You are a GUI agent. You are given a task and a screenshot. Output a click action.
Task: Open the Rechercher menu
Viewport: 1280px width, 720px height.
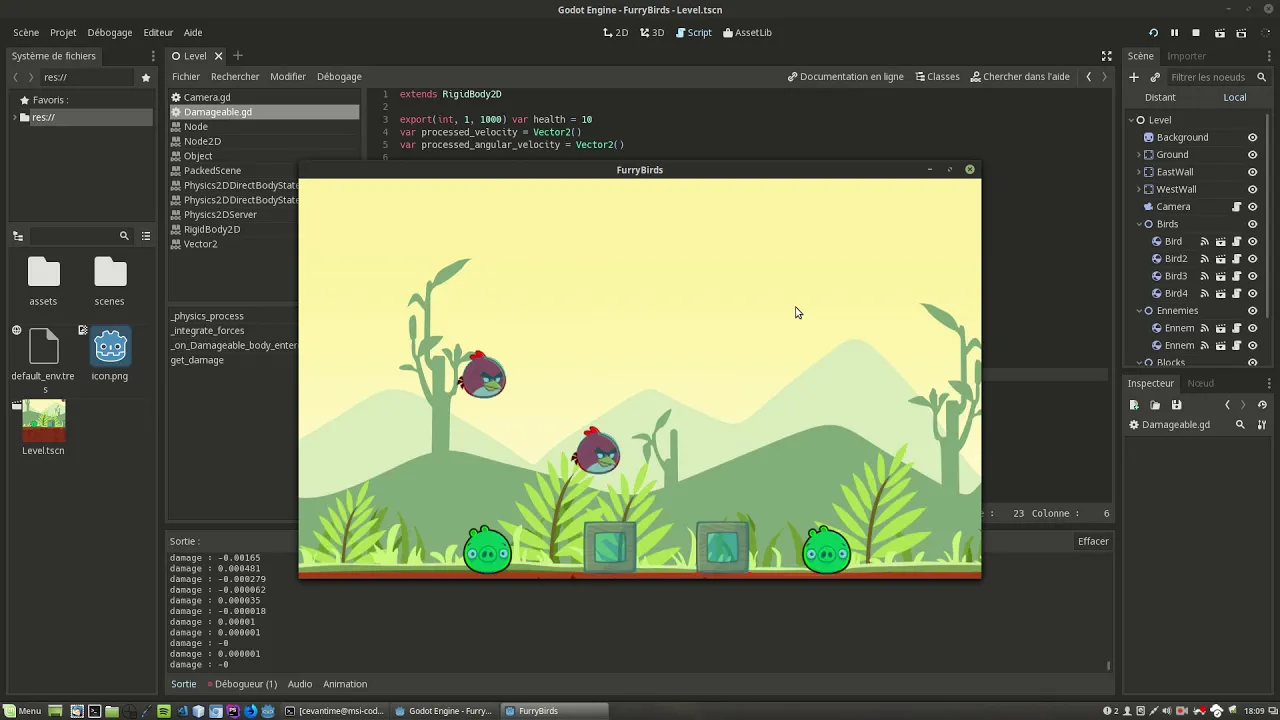tap(235, 77)
